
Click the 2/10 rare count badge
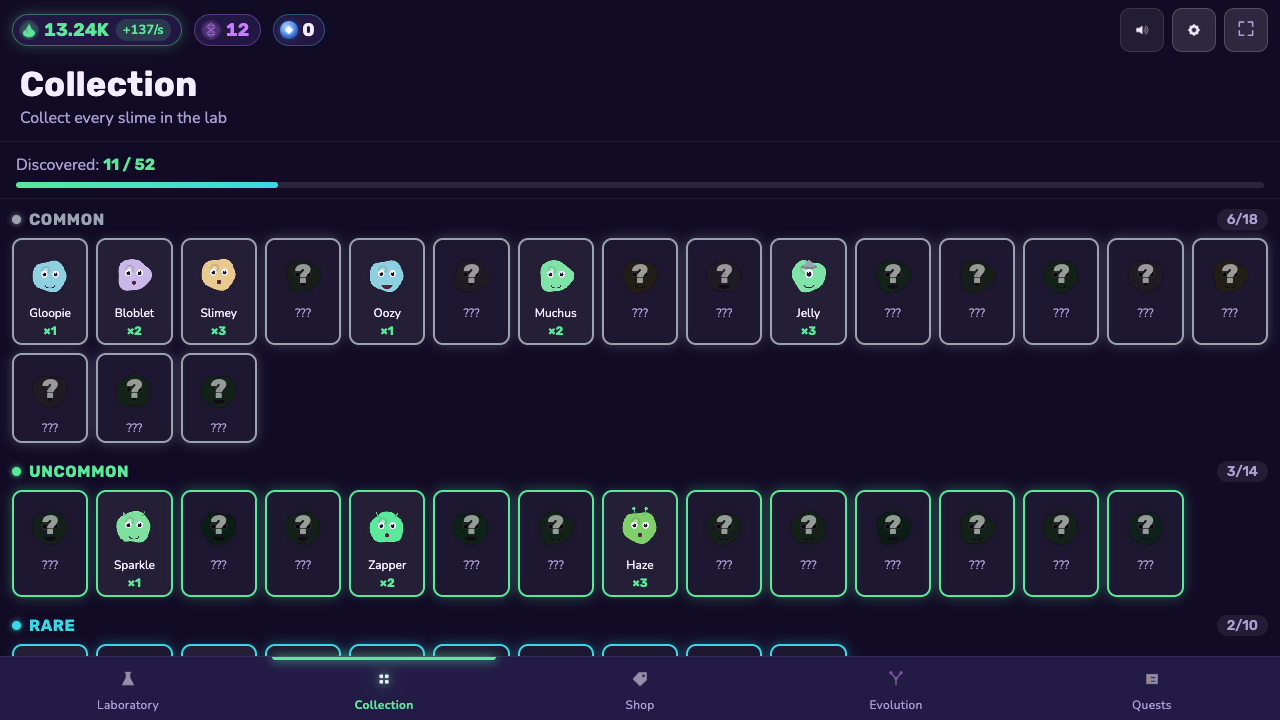tap(1242, 625)
